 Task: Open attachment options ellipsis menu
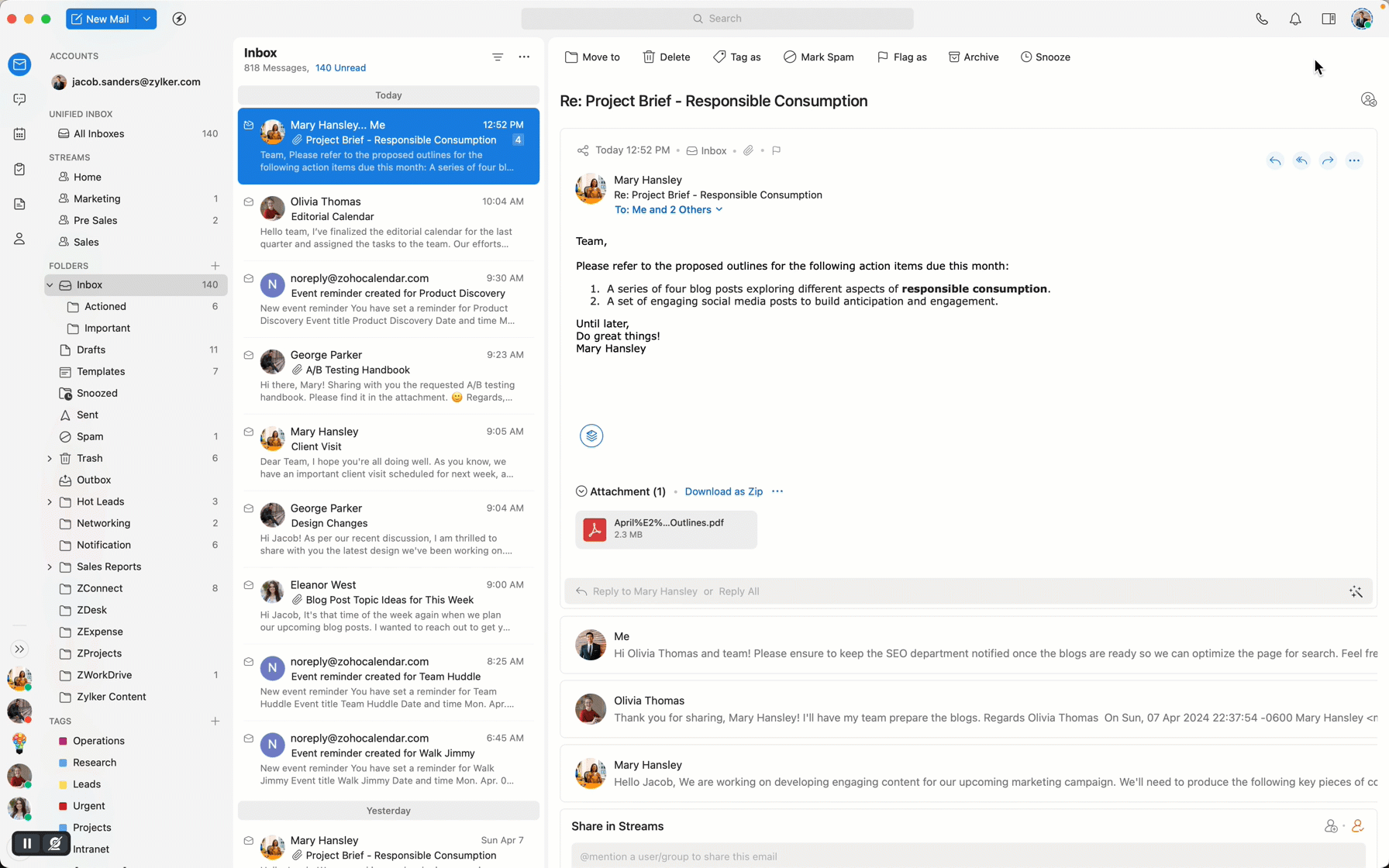point(777,491)
